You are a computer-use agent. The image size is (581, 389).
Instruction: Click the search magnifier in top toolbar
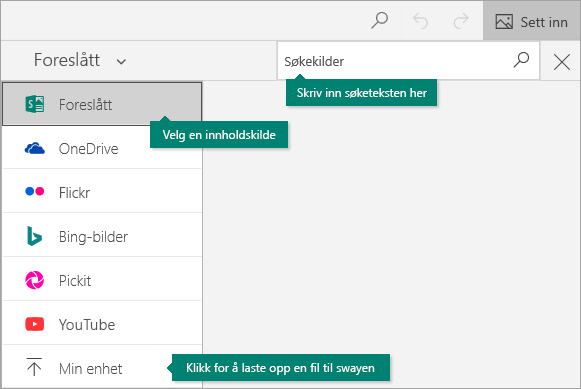click(379, 21)
